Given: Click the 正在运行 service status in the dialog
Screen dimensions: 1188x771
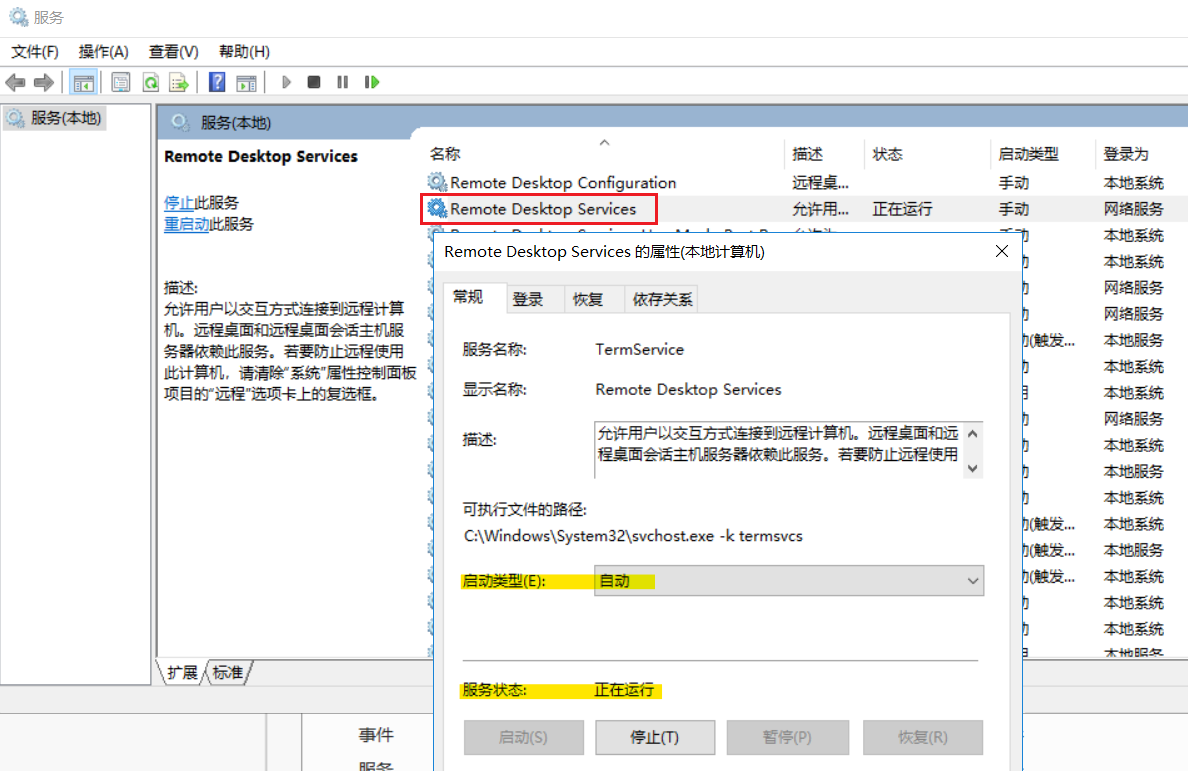Looking at the screenshot, I should (624, 690).
